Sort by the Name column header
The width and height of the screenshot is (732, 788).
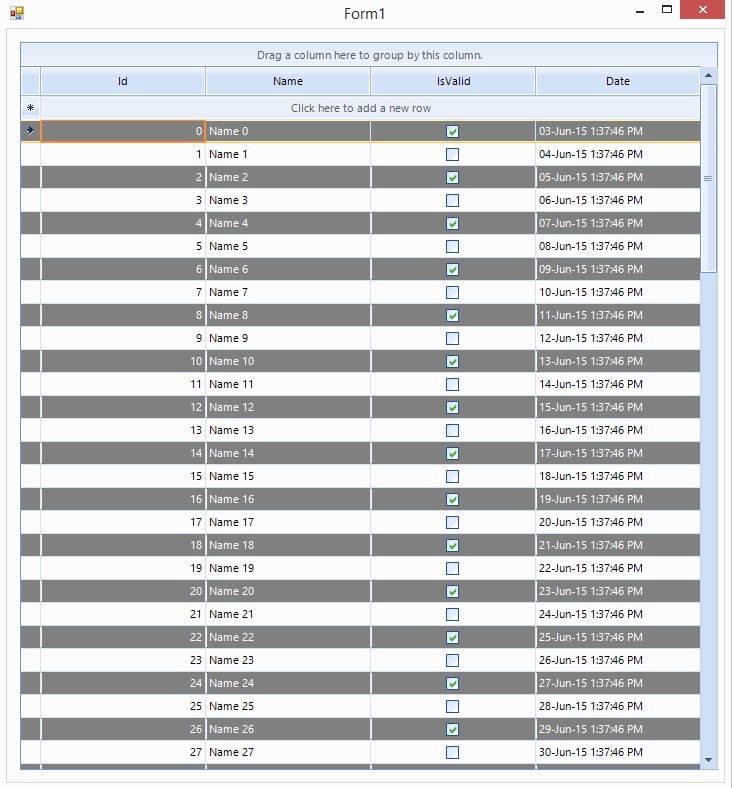click(288, 82)
